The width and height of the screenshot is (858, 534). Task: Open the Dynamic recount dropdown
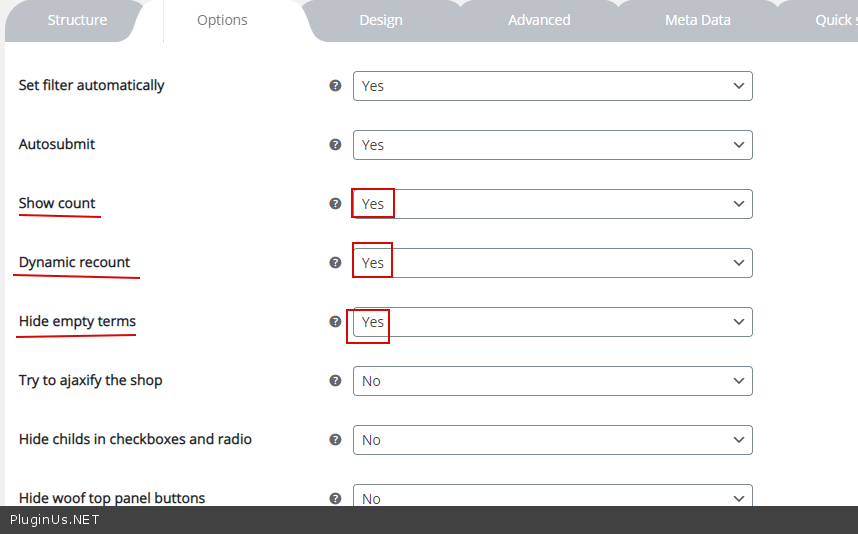552,263
